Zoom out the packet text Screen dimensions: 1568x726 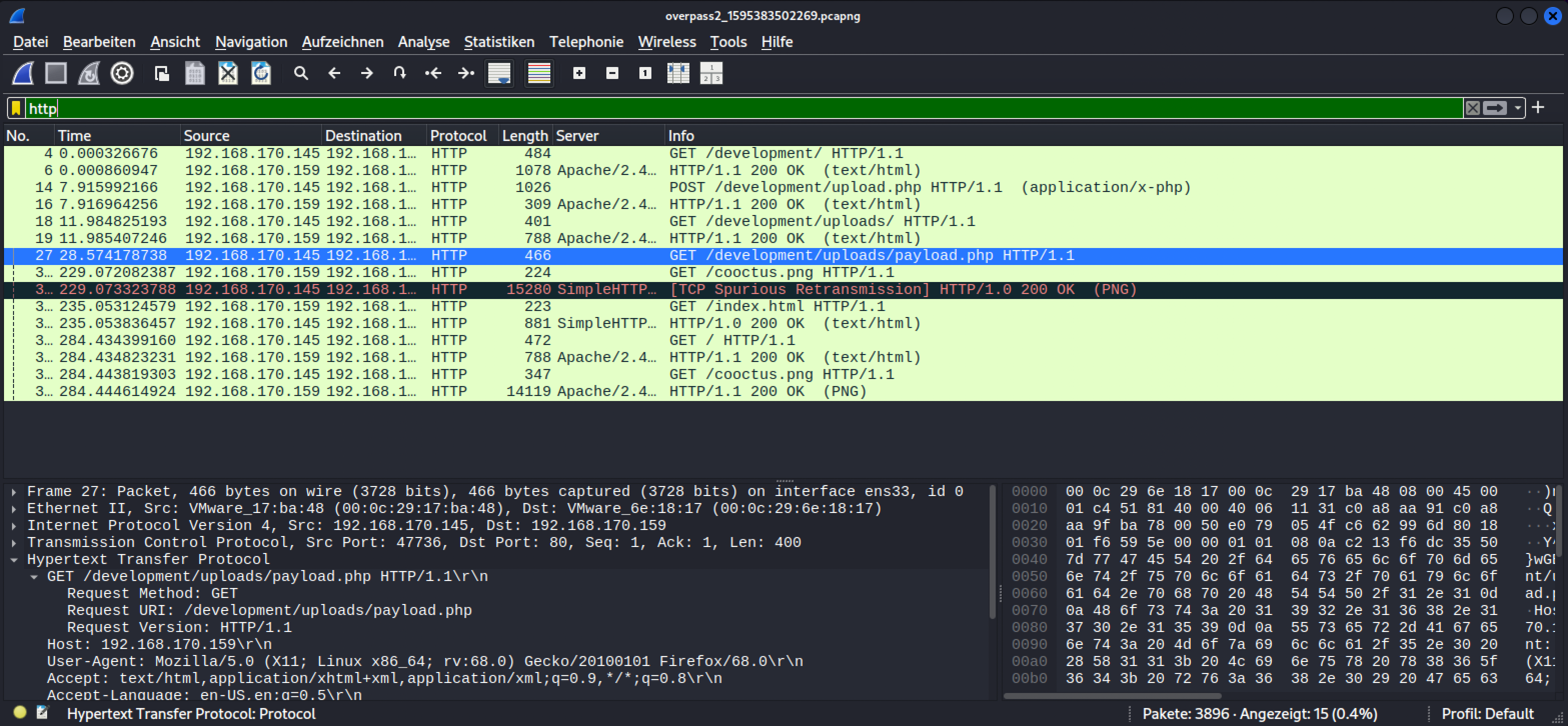tap(612, 73)
